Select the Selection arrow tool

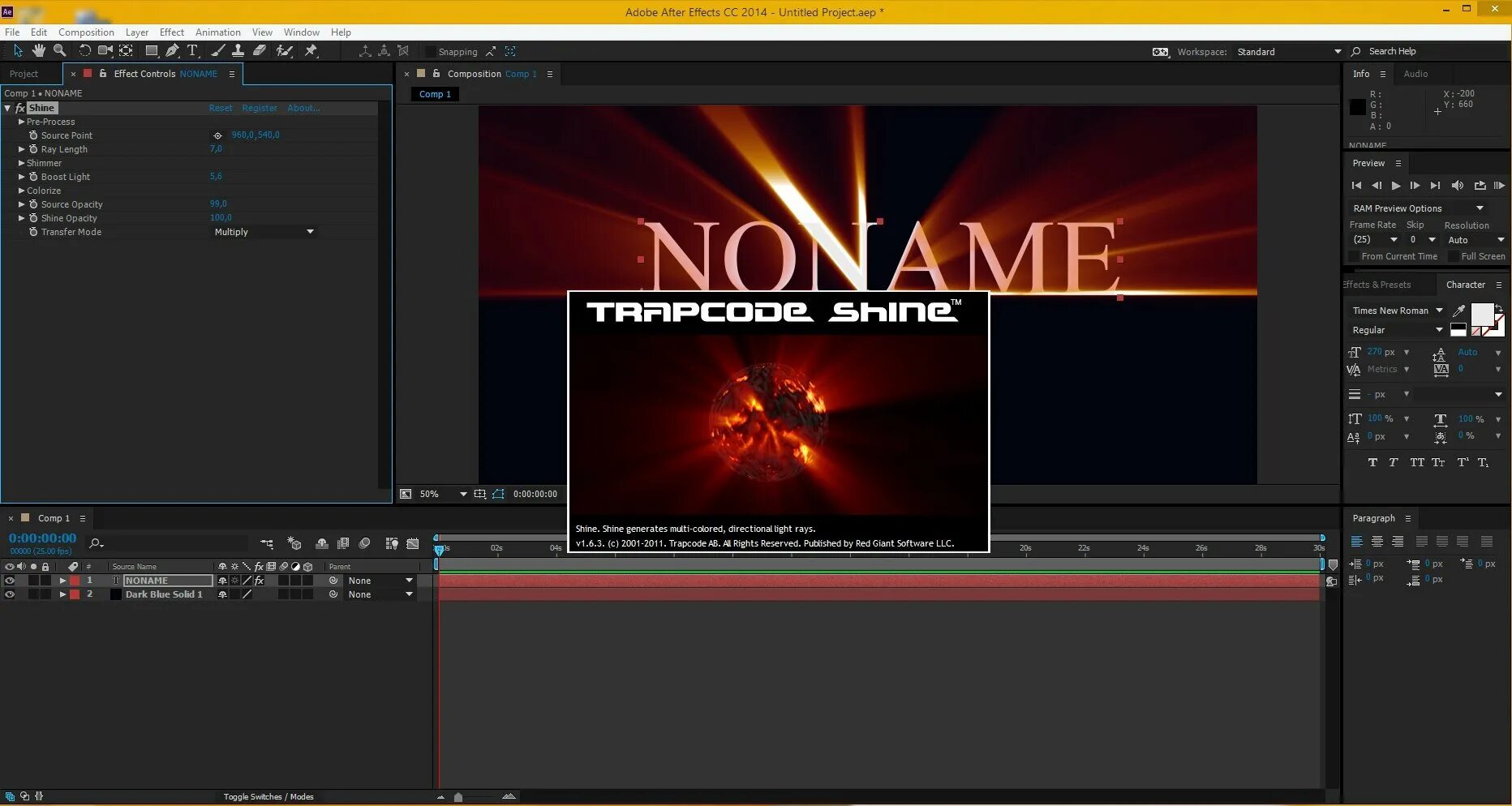[18, 51]
